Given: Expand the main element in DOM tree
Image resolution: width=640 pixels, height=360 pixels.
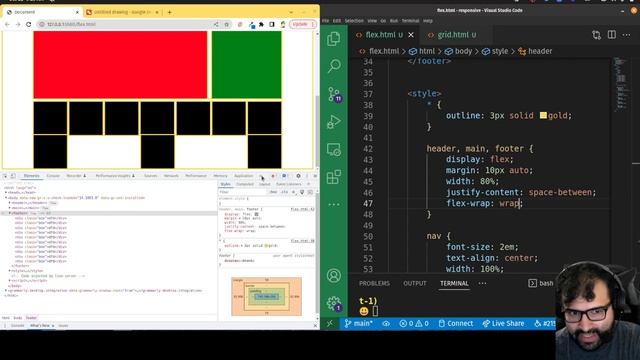Looking at the screenshot, I should pos(10,208).
